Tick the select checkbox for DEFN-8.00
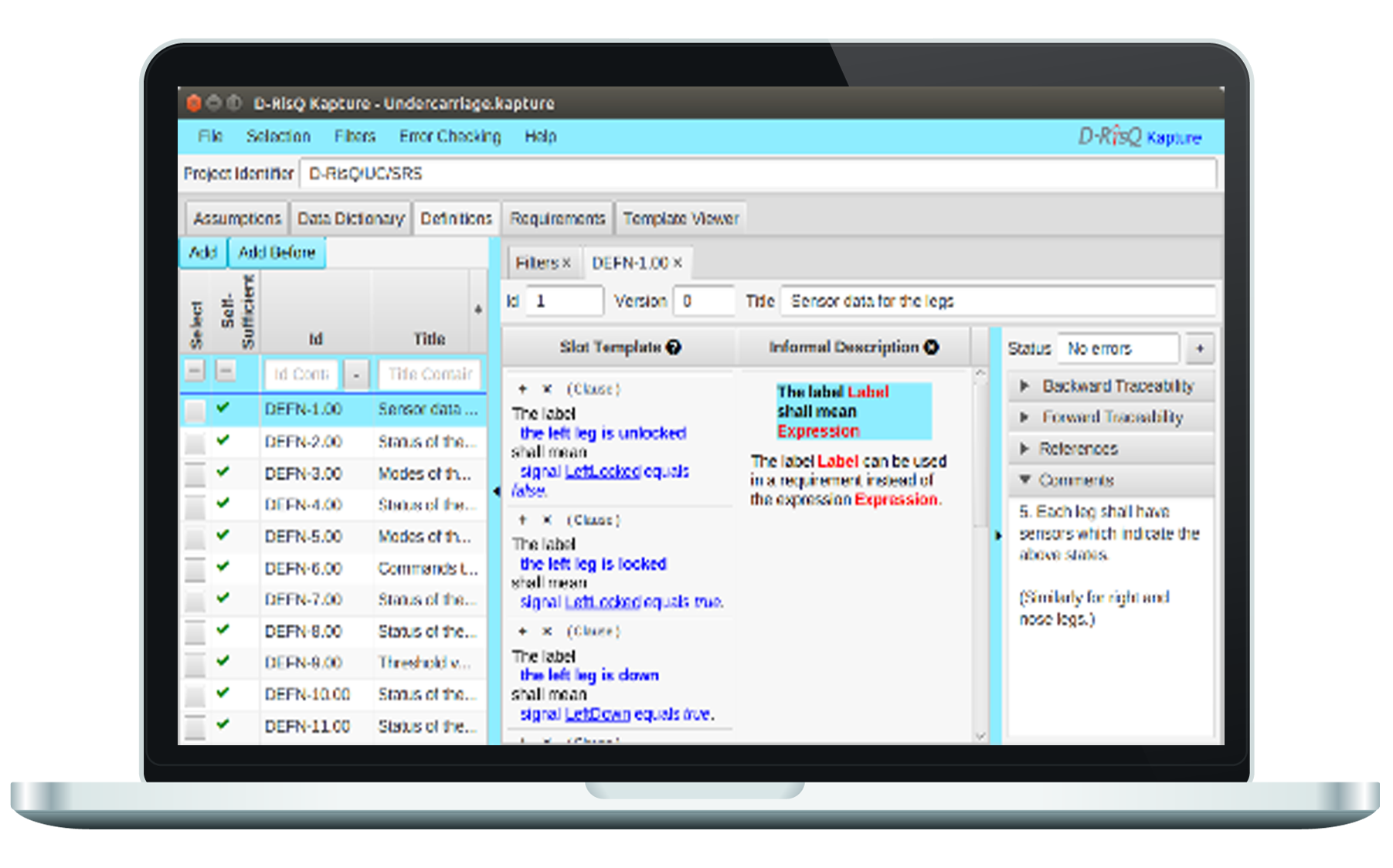 coord(195,632)
